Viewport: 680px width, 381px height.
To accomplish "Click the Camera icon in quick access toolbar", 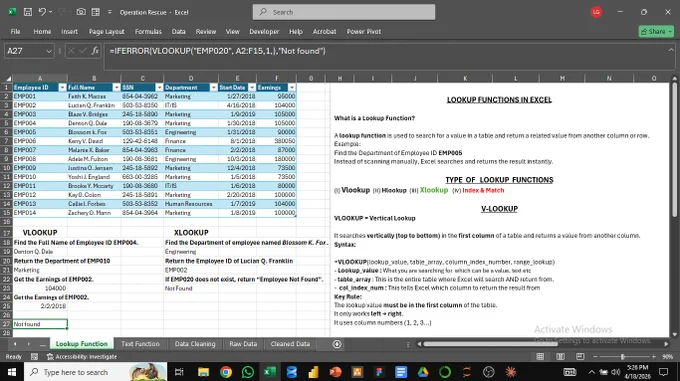I will click(81, 12).
